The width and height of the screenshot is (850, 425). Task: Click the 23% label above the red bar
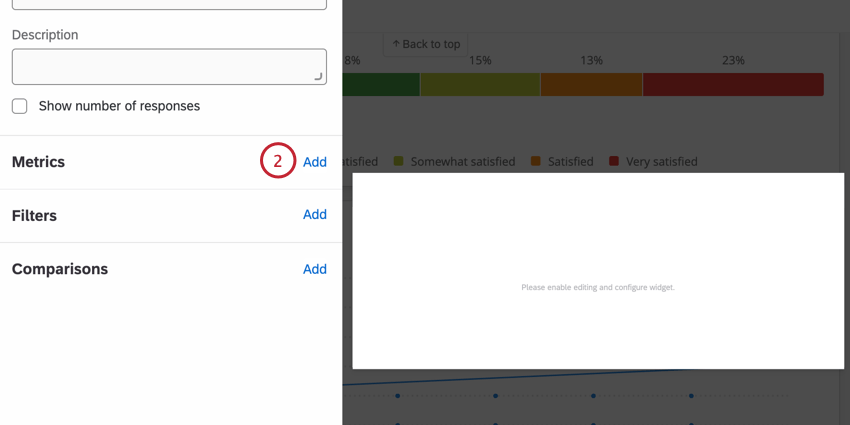pyautogui.click(x=733, y=61)
